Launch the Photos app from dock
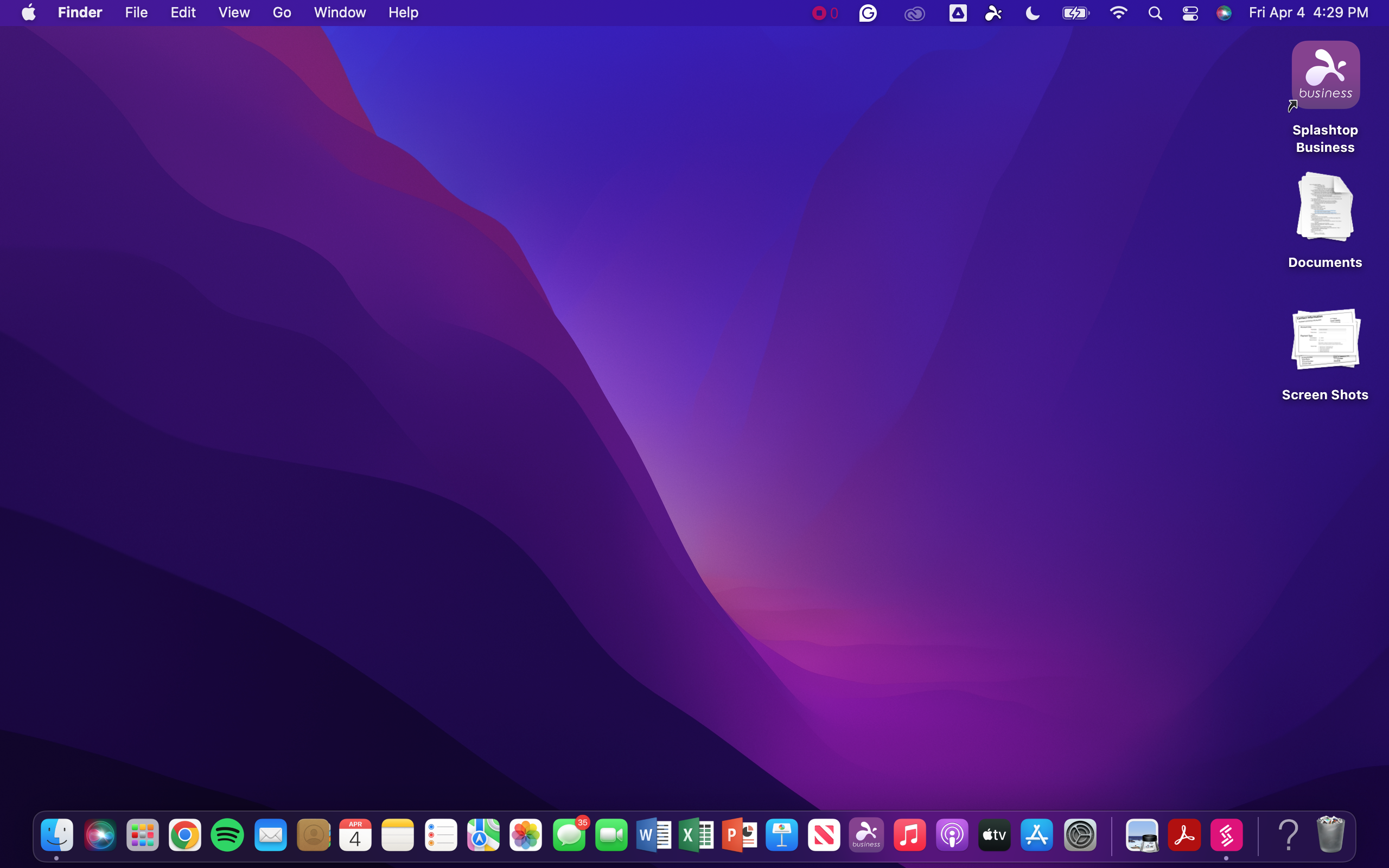Viewport: 1389px width, 868px height. 526,835
